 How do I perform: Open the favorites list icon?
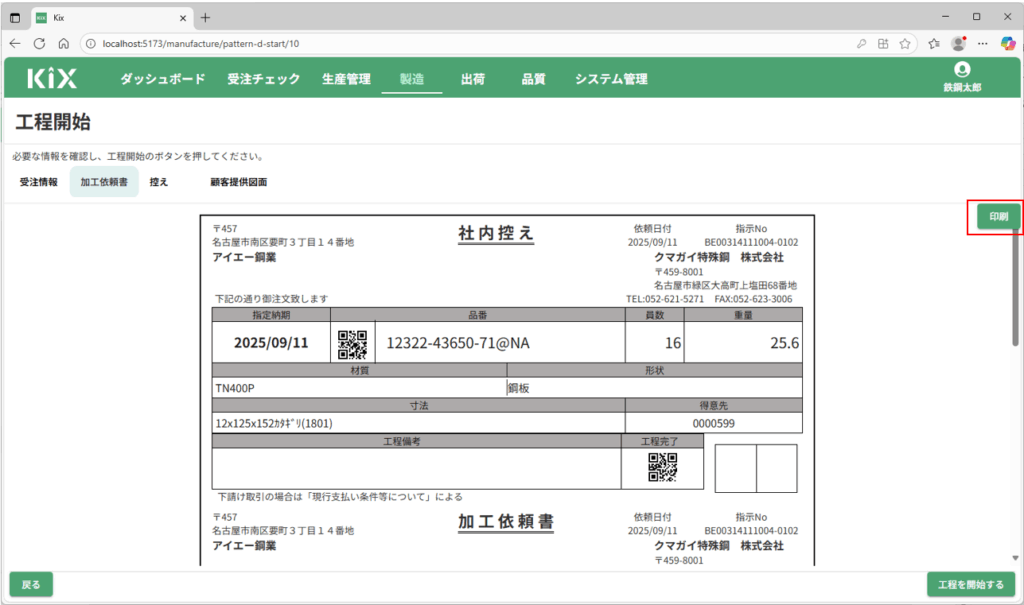934,44
